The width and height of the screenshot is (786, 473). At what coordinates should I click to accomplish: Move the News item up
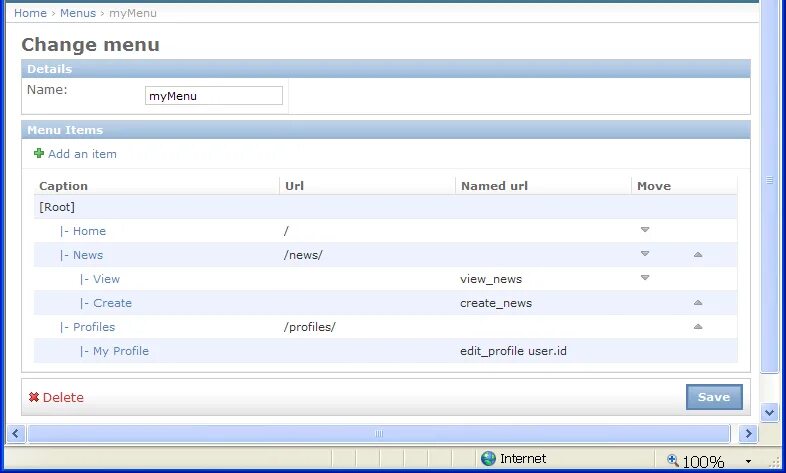coord(698,255)
